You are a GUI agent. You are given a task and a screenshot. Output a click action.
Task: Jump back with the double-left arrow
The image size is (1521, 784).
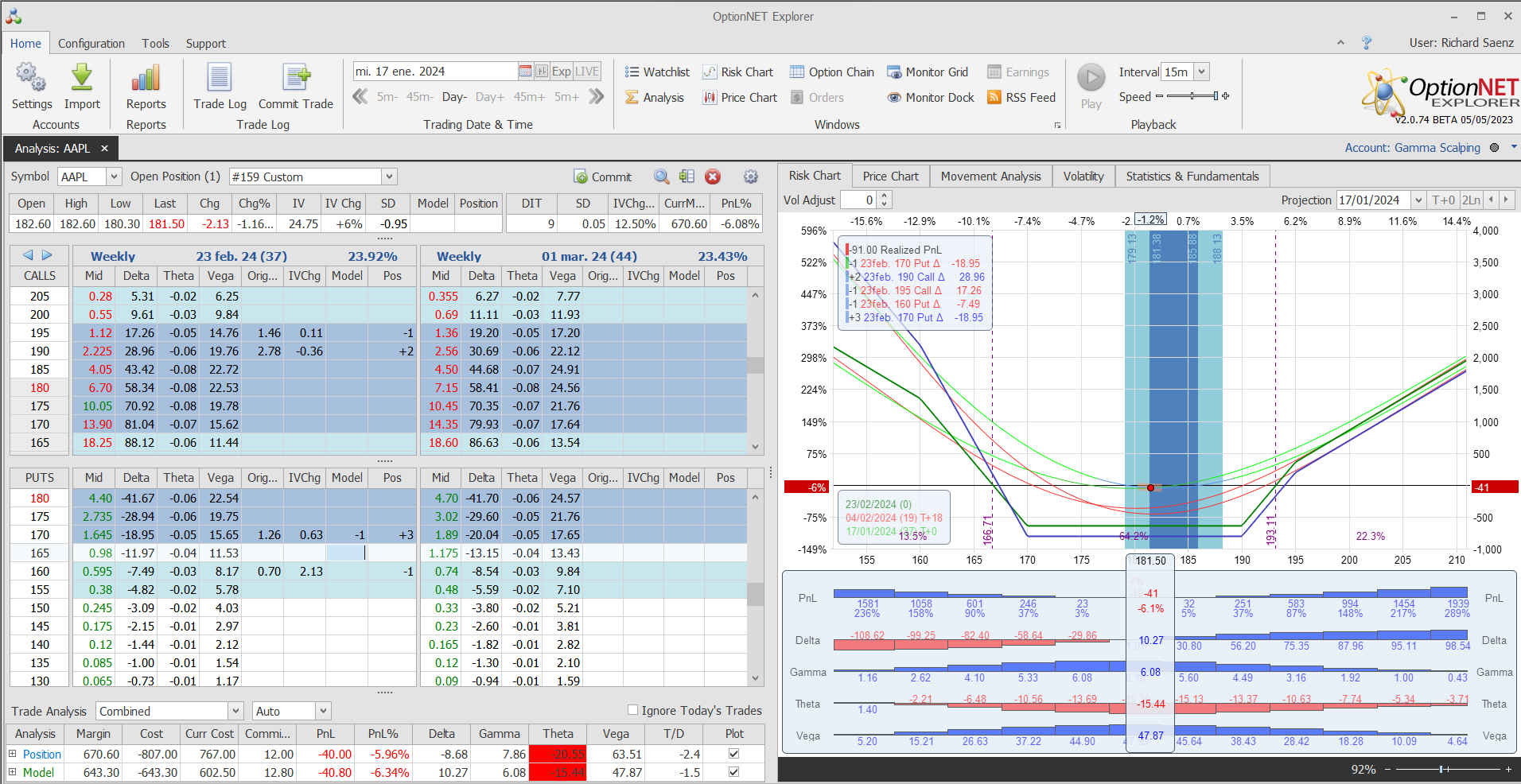point(360,97)
